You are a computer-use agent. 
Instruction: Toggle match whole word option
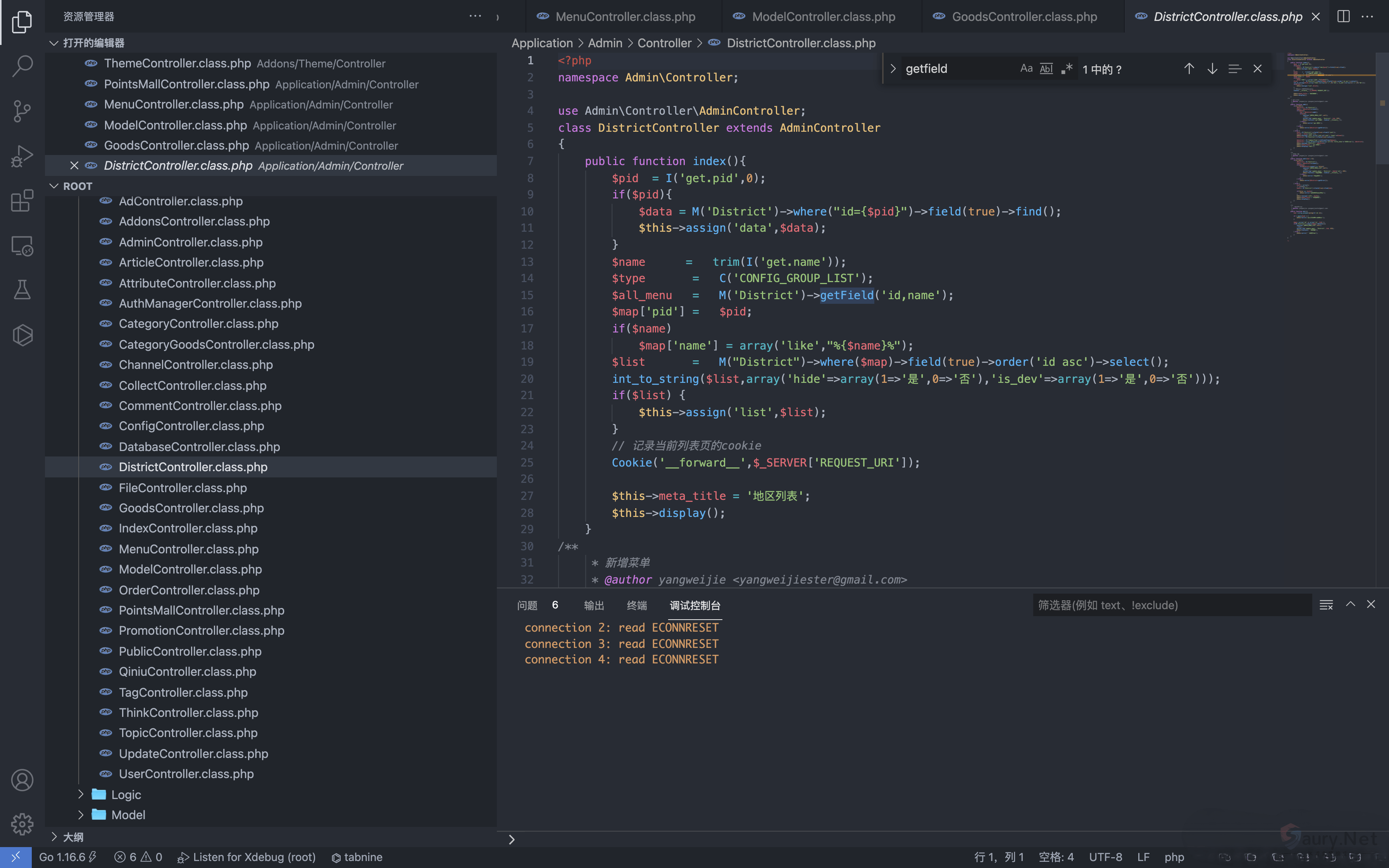click(x=1046, y=69)
